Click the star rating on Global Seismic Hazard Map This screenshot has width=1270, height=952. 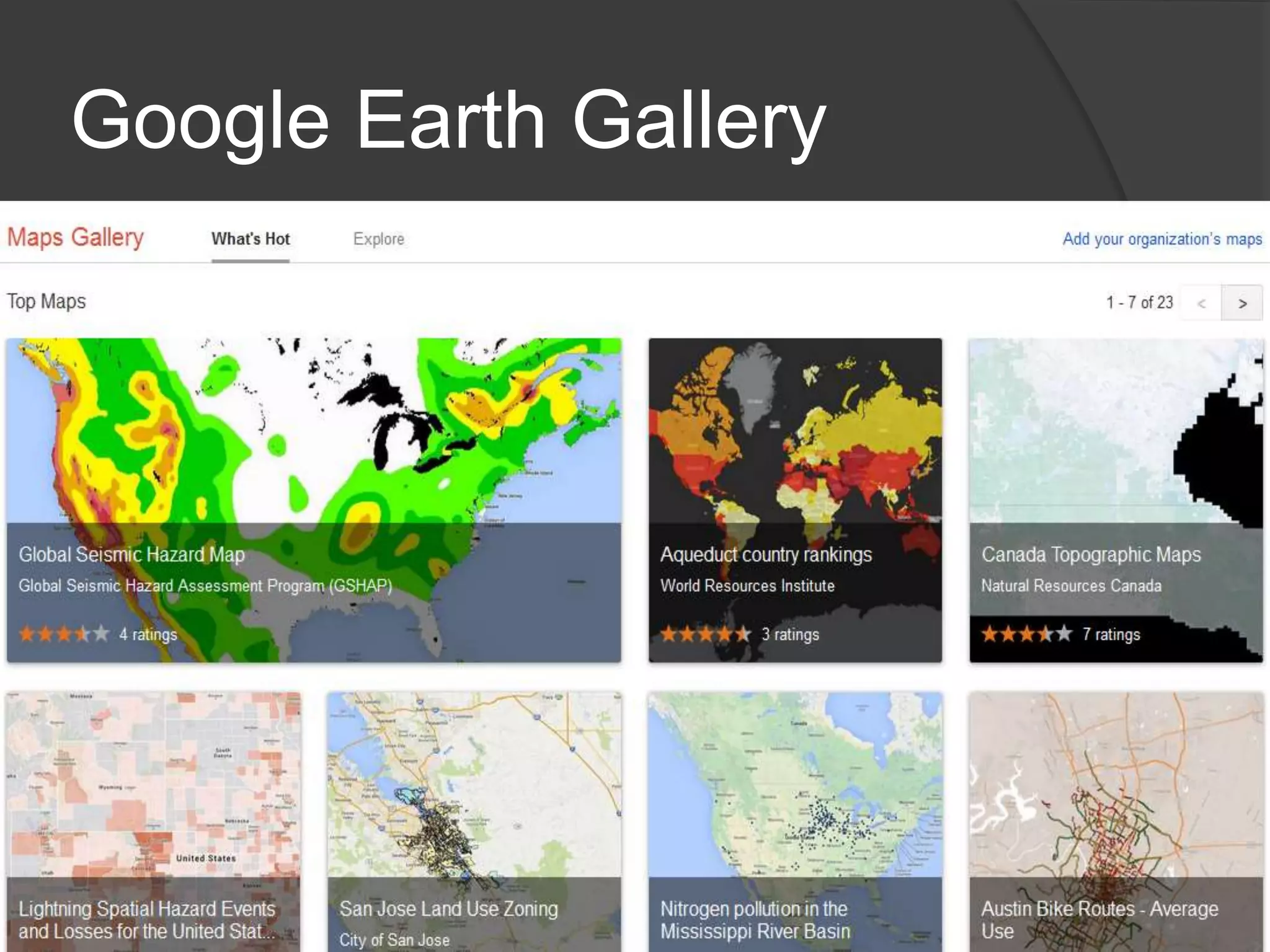click(x=64, y=634)
